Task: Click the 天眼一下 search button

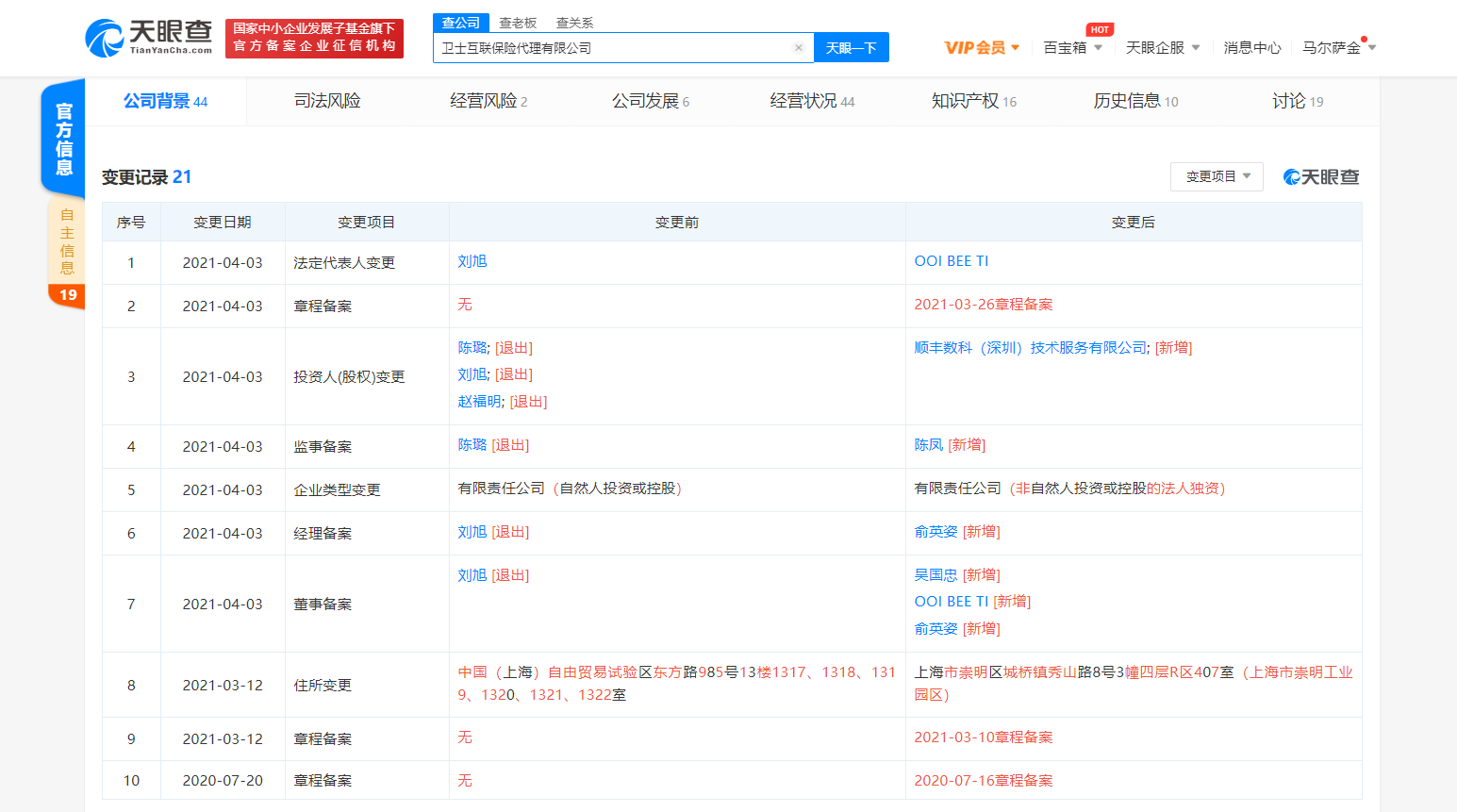Action: [x=851, y=47]
